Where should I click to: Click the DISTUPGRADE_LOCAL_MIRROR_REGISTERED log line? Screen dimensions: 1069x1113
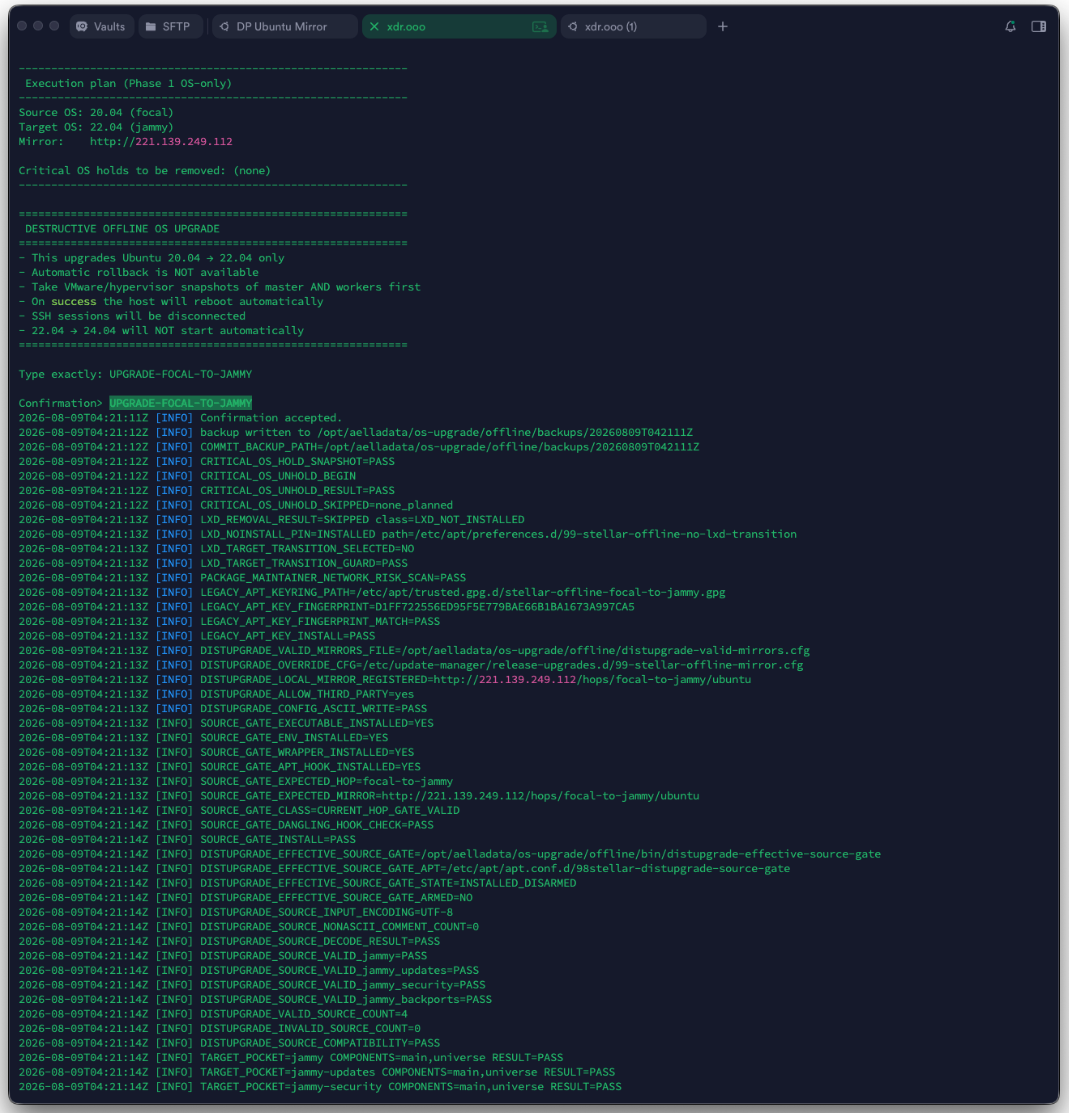[385, 679]
